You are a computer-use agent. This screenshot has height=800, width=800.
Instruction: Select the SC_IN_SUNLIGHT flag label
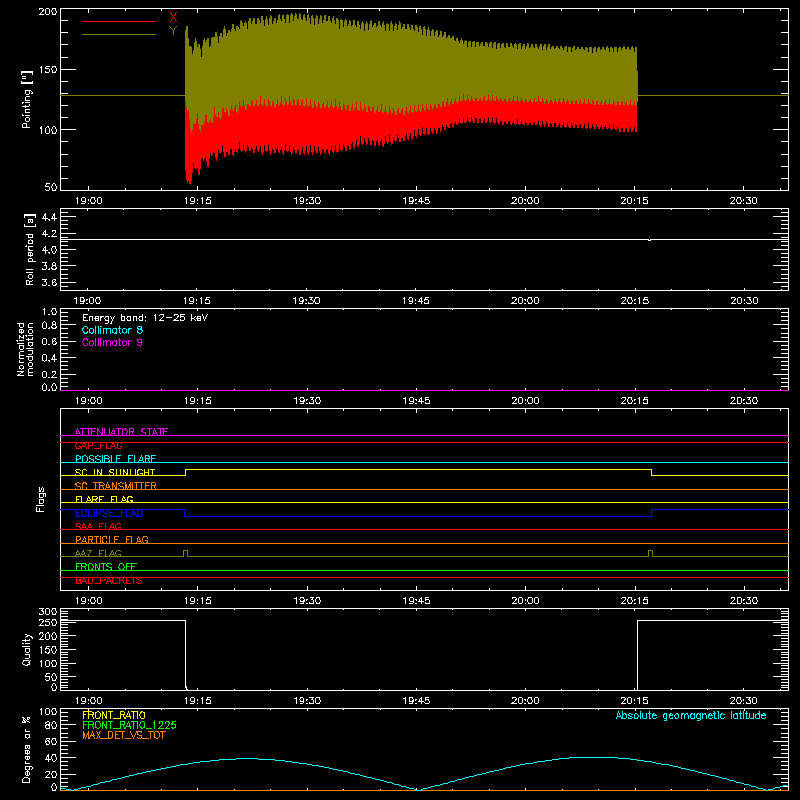pyautogui.click(x=115, y=472)
